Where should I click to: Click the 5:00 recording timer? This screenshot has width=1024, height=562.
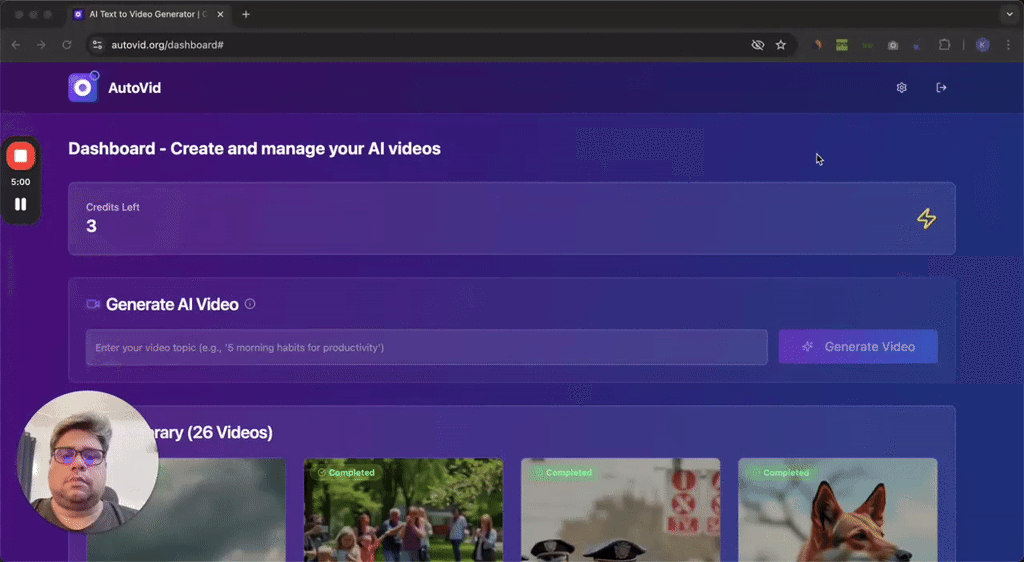pos(21,182)
